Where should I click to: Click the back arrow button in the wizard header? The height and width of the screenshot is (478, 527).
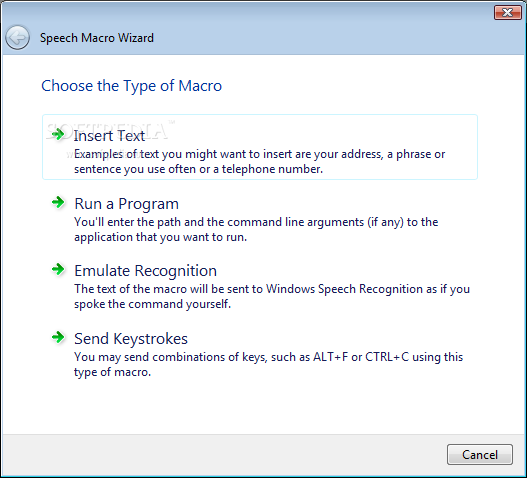click(17, 38)
